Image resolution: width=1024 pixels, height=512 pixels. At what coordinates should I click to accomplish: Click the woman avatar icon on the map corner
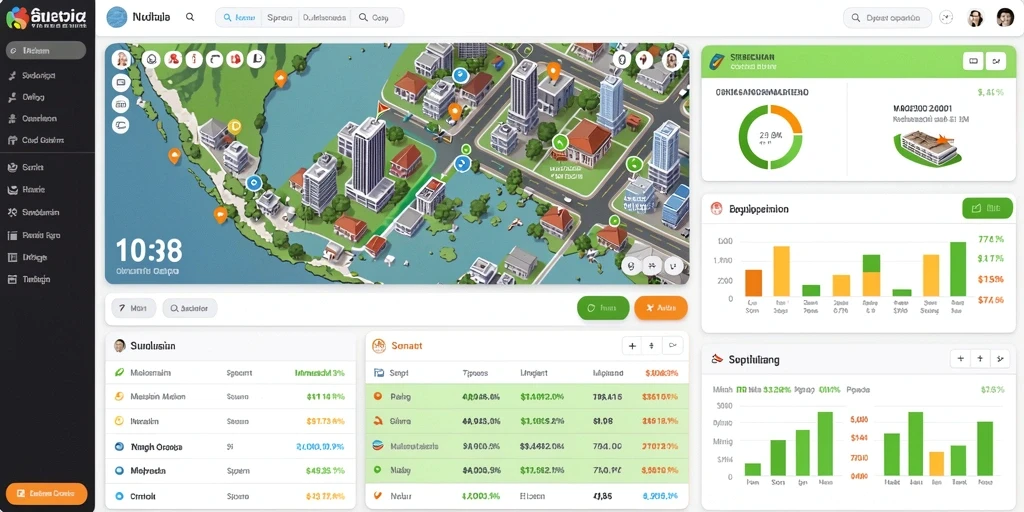pyautogui.click(x=121, y=60)
